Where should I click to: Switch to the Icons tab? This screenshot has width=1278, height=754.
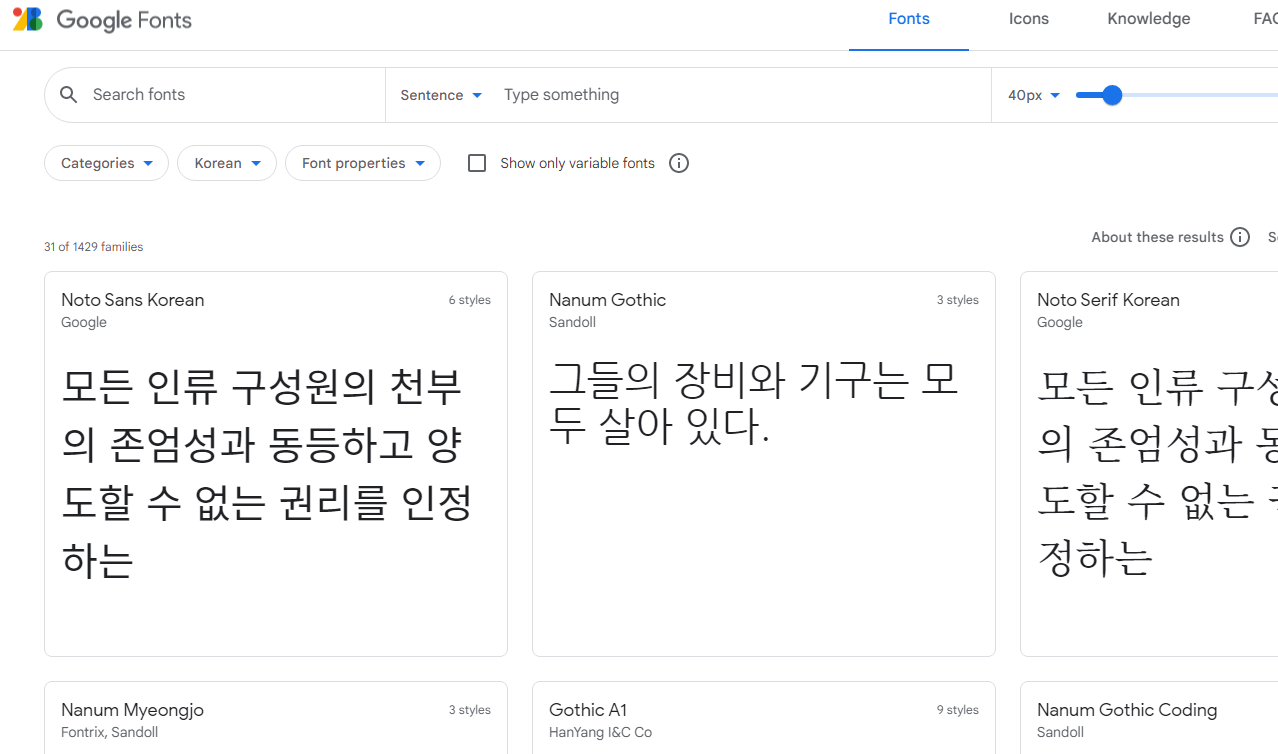pos(1029,19)
